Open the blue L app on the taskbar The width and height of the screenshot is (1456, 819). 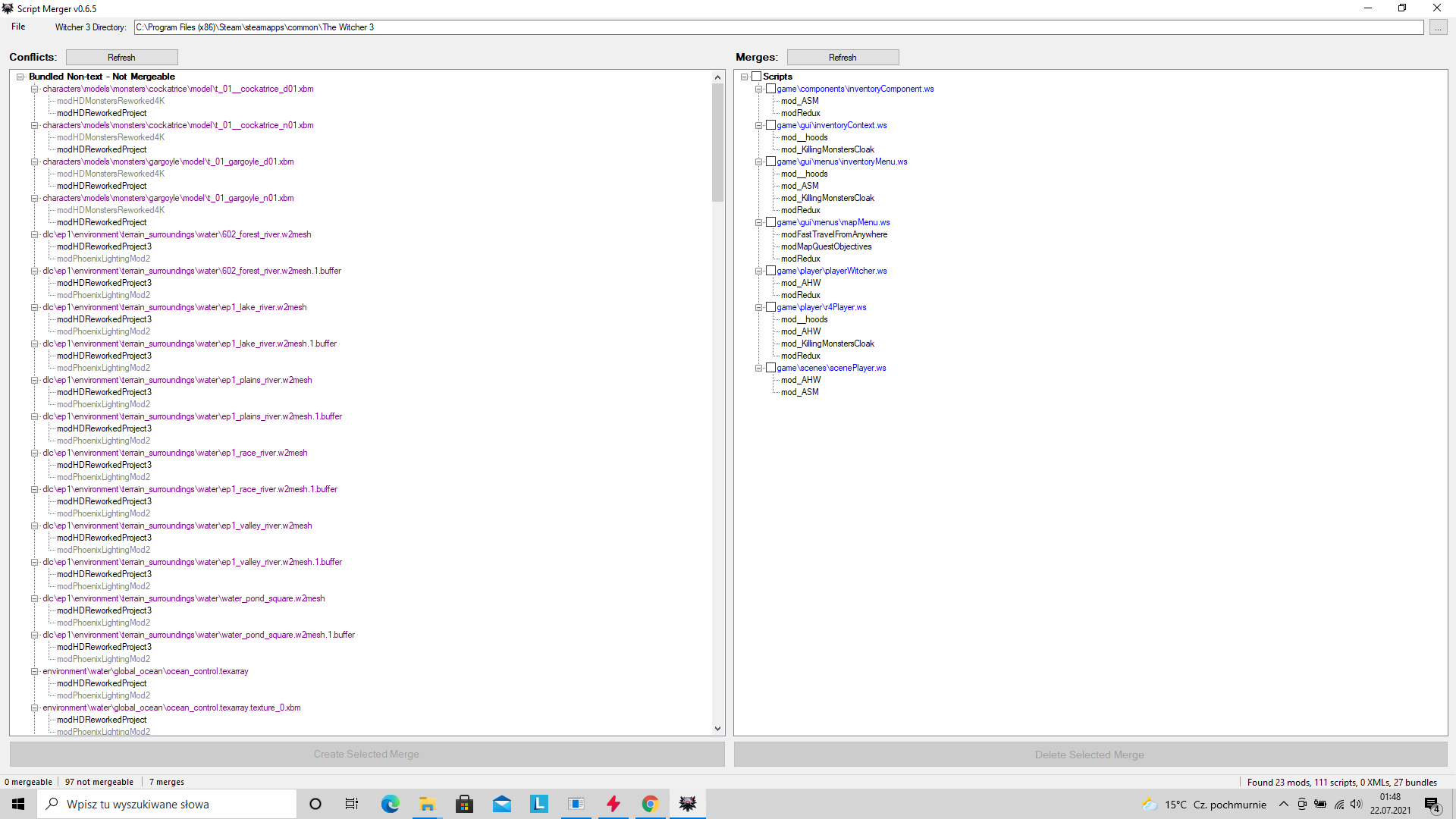538,804
